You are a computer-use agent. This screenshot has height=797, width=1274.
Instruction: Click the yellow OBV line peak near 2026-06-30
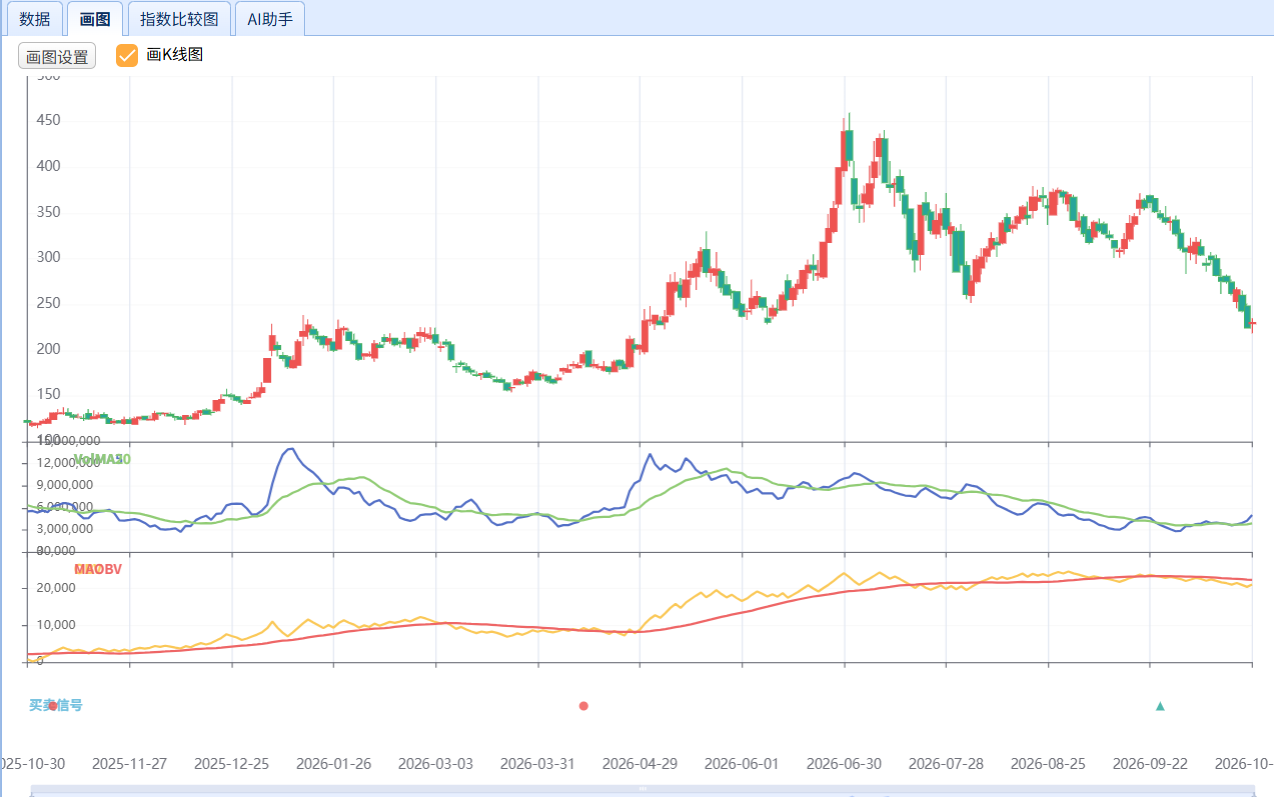tap(844, 573)
